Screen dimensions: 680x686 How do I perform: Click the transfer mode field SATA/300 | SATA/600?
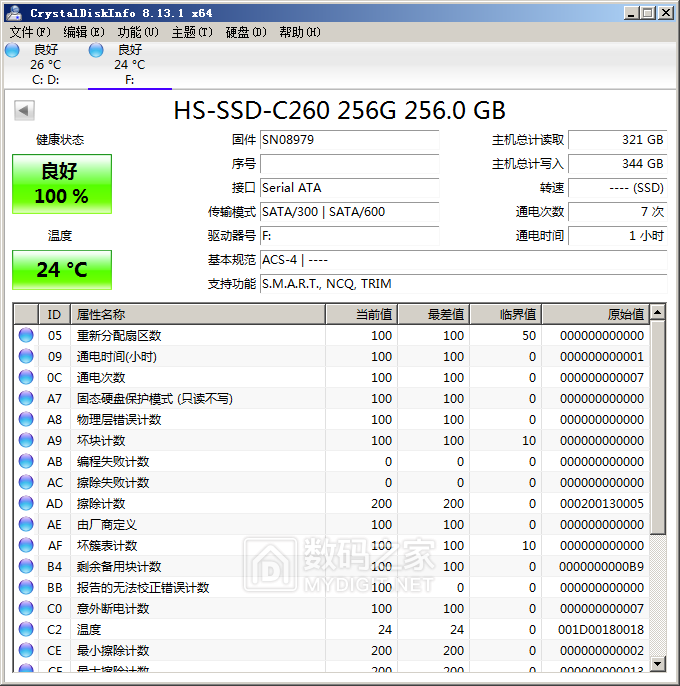[x=350, y=212]
